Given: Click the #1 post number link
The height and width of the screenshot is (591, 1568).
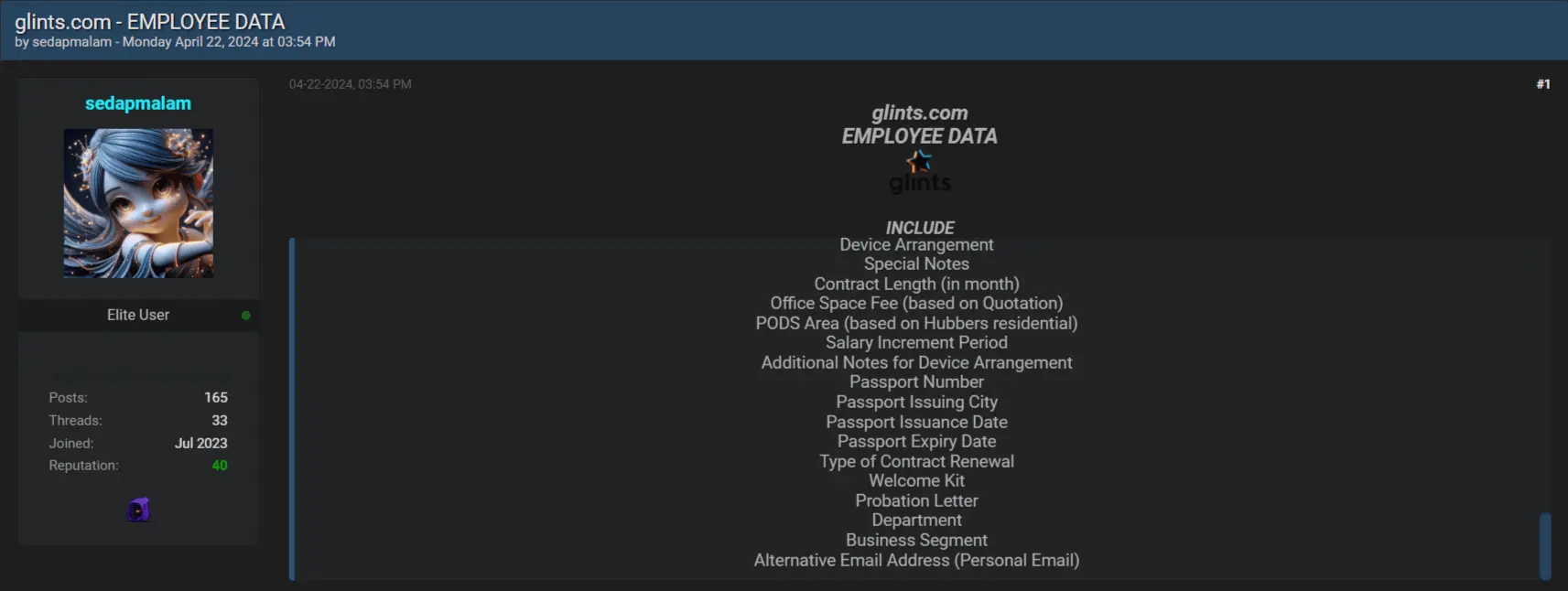Looking at the screenshot, I should [x=1543, y=83].
